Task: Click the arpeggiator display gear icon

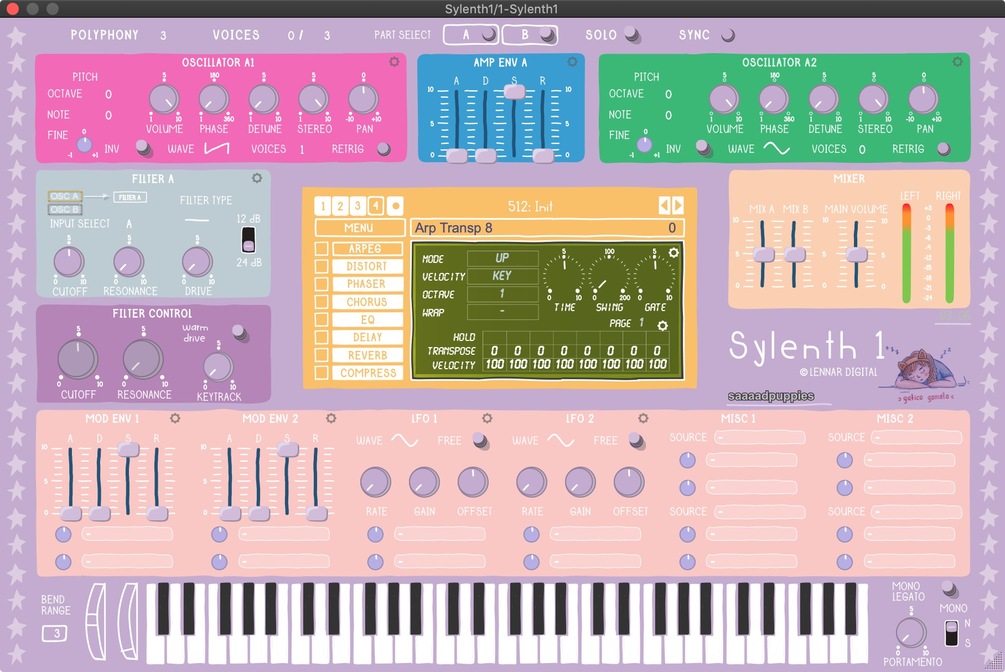Action: pyautogui.click(x=674, y=253)
